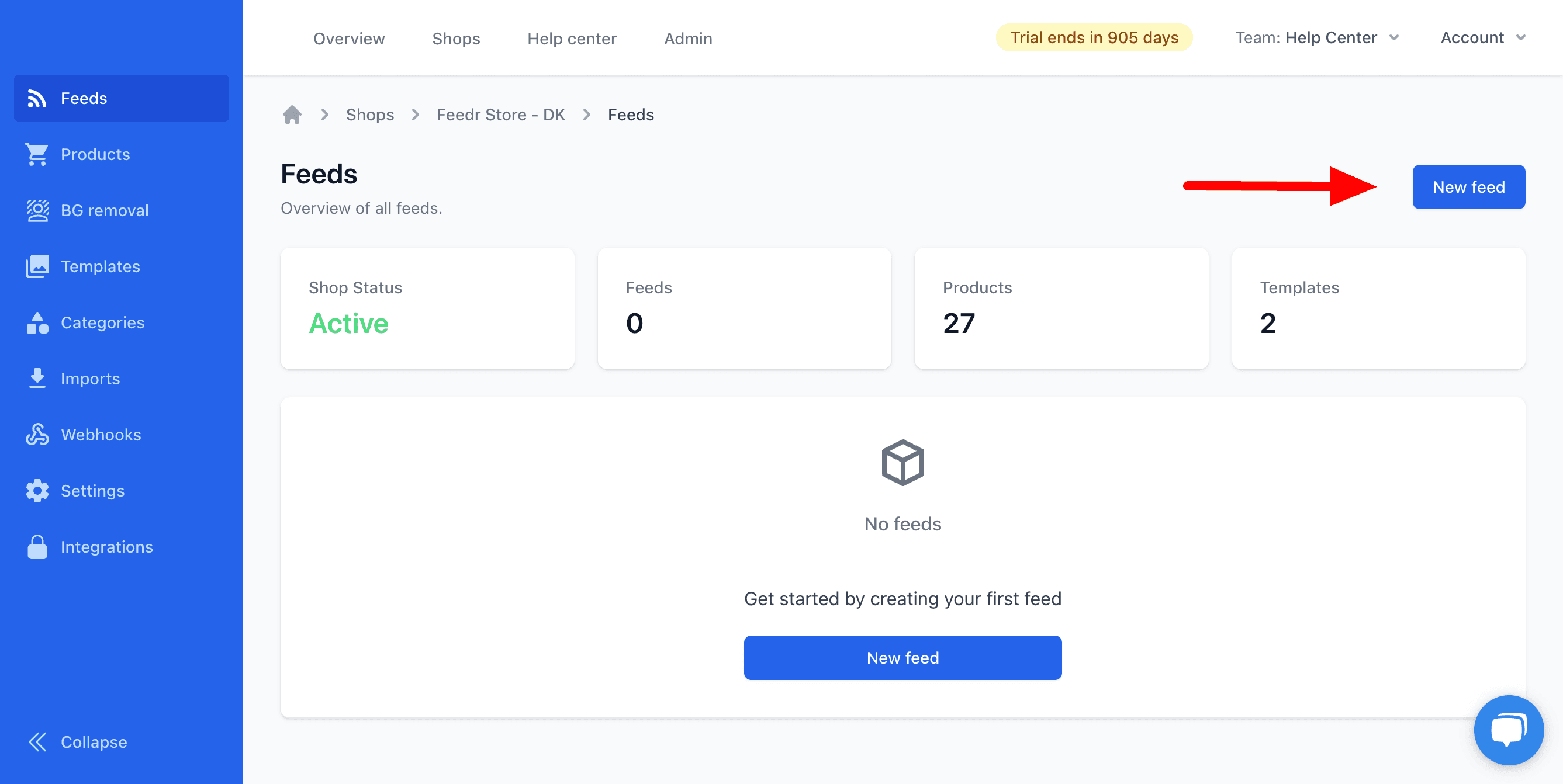Click the Categories shapes icon
Screen dimensions: 1563x784
pos(37,322)
